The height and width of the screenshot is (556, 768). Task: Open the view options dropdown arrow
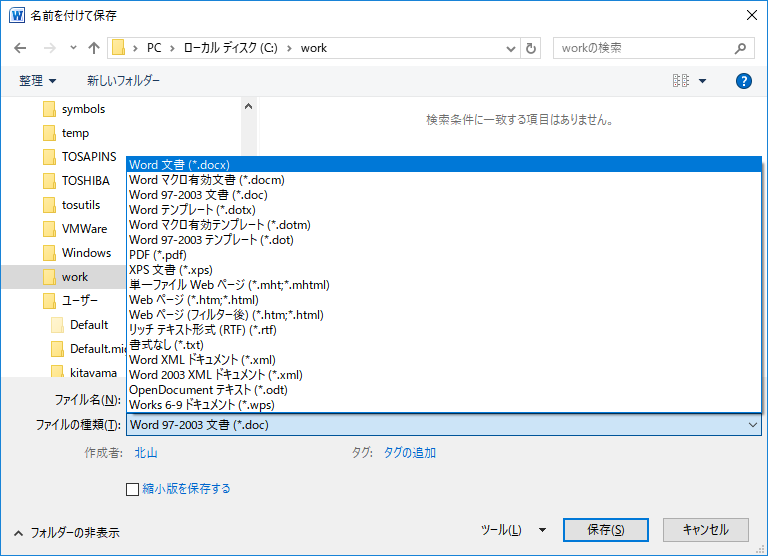coord(702,81)
